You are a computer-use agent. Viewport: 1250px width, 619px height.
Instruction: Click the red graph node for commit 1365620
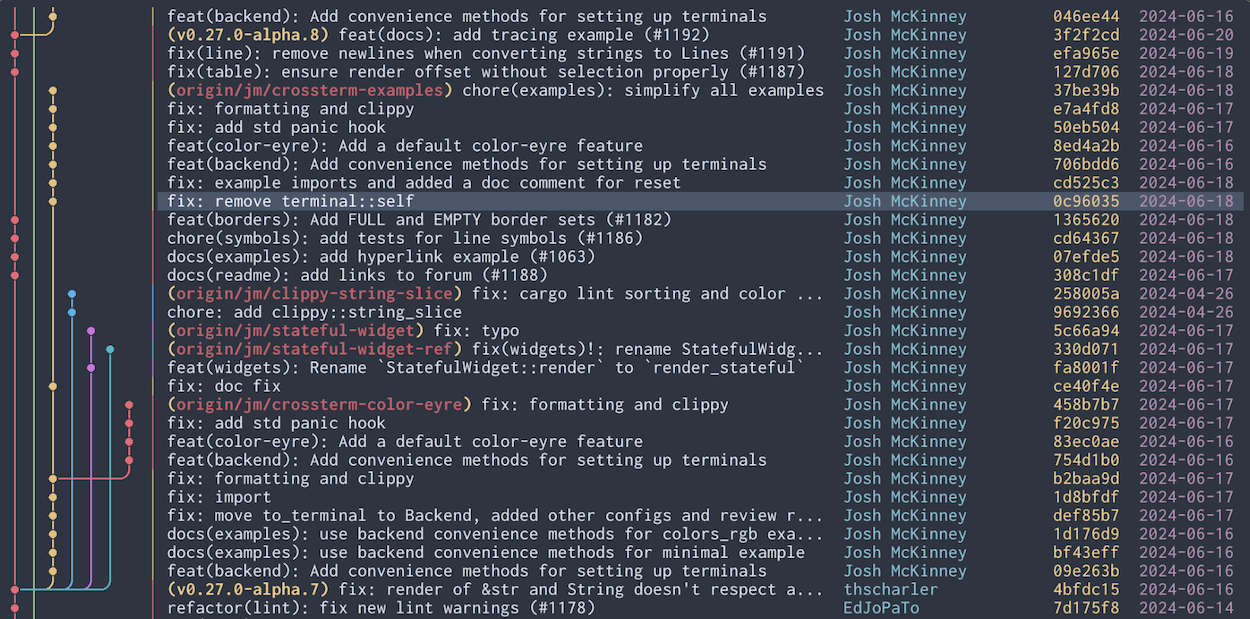tap(15, 220)
